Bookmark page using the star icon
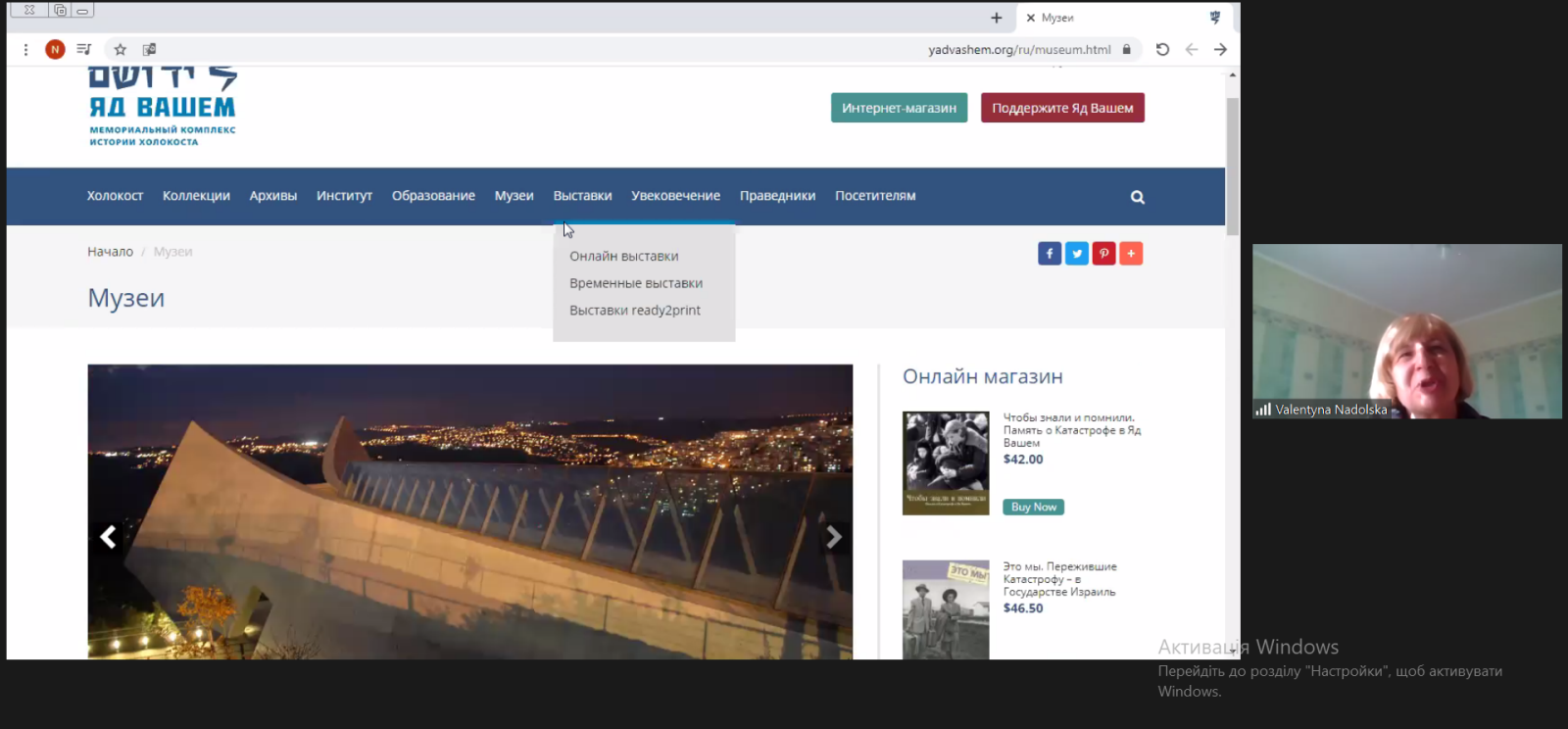Image resolution: width=1568 pixels, height=729 pixels. (120, 49)
